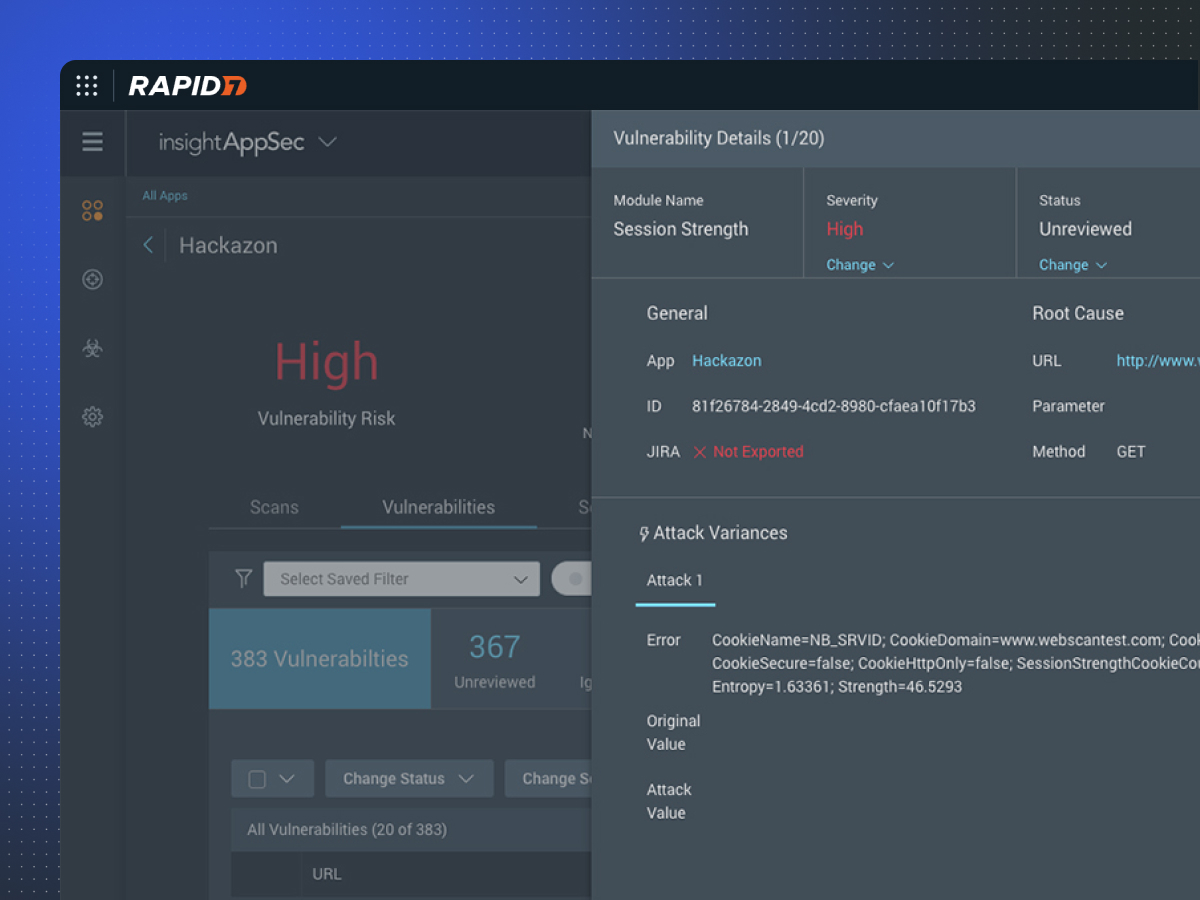This screenshot has height=900, width=1200.
Task: Open the Hackazon app link in General
Action: point(726,361)
